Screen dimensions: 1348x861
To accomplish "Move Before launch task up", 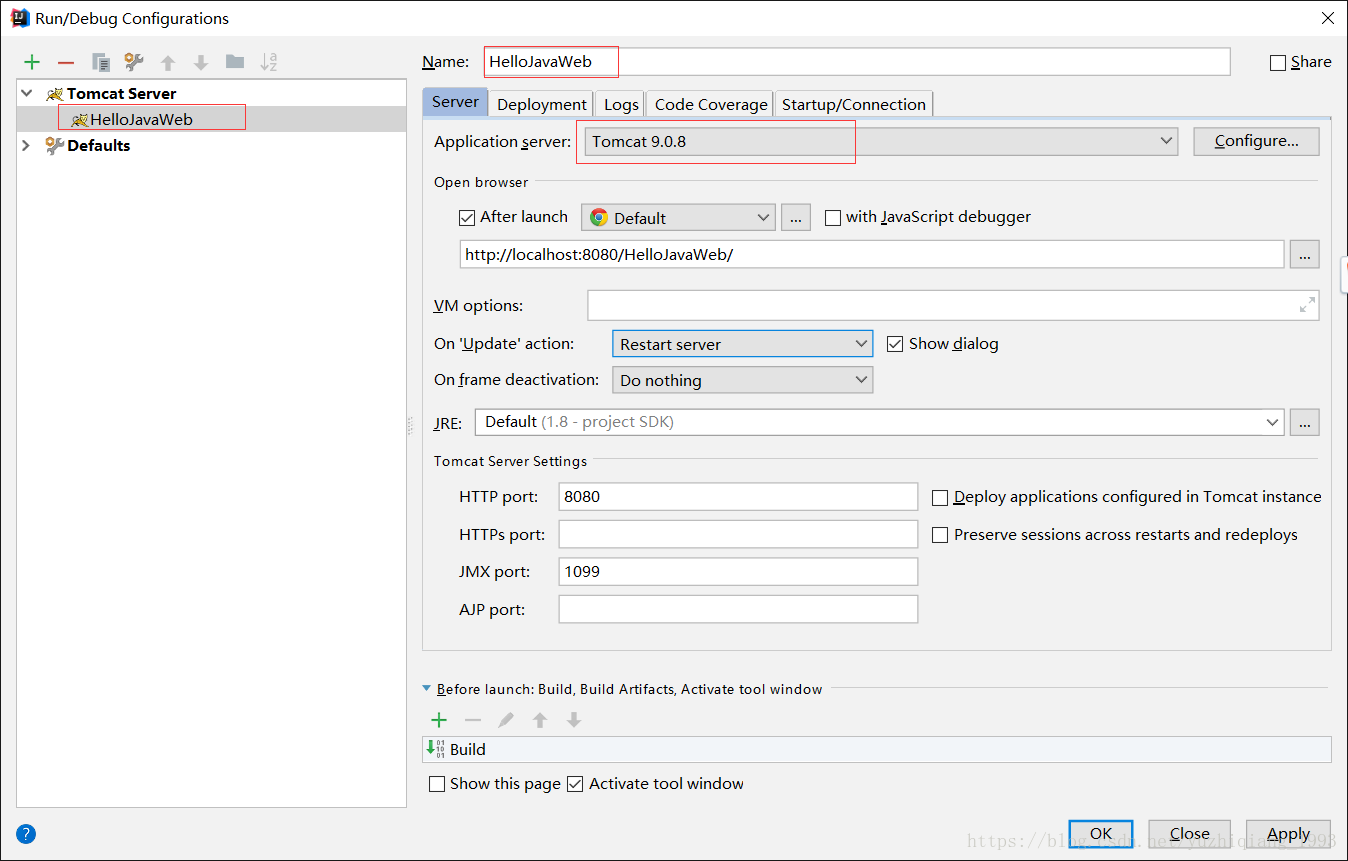I will [x=540, y=720].
